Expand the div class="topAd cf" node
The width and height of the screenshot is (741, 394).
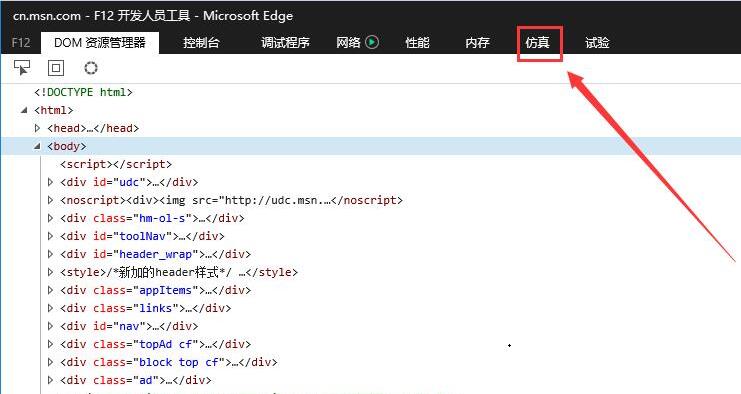pyautogui.click(x=51, y=343)
